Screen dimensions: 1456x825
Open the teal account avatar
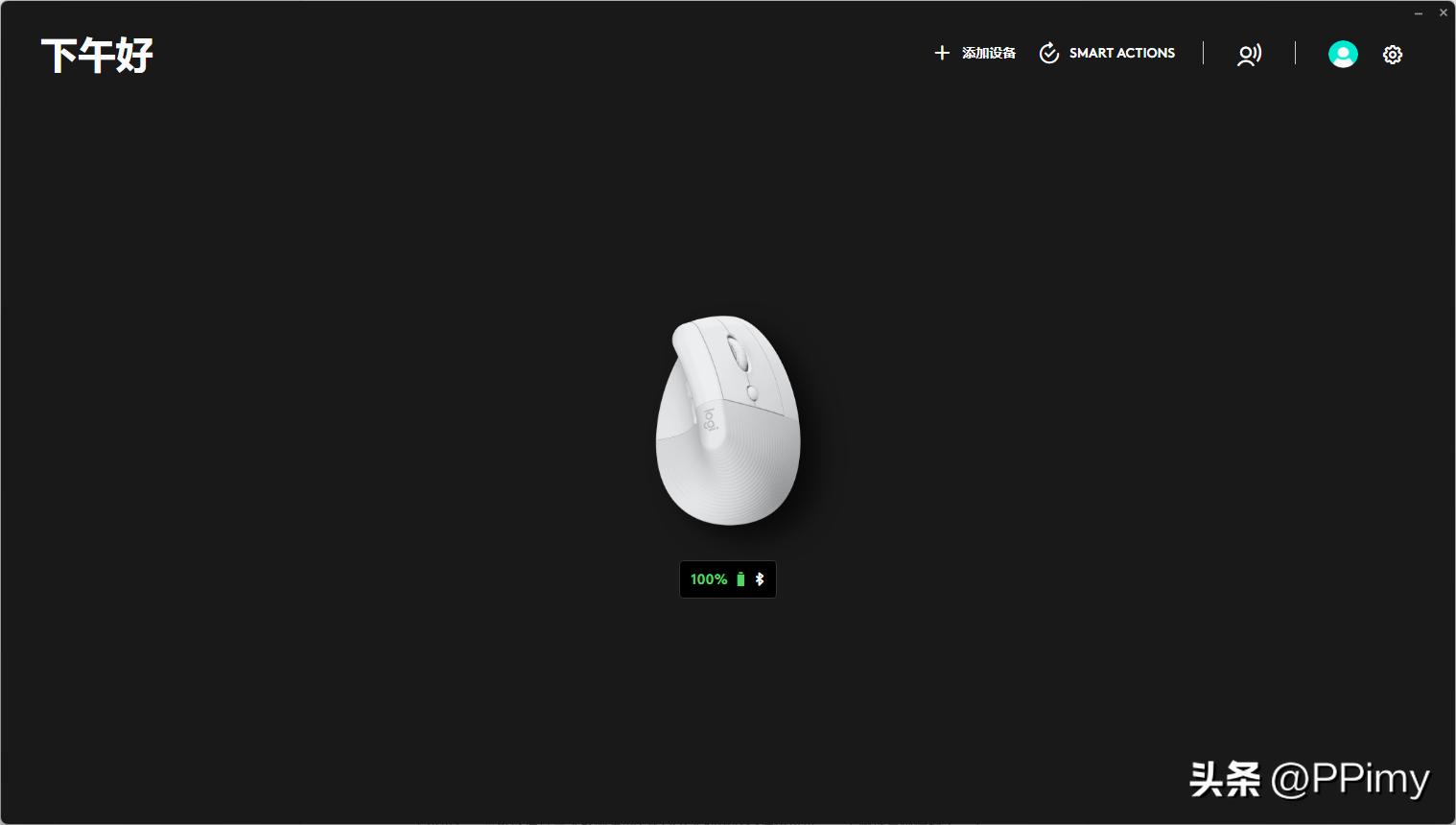pos(1343,54)
